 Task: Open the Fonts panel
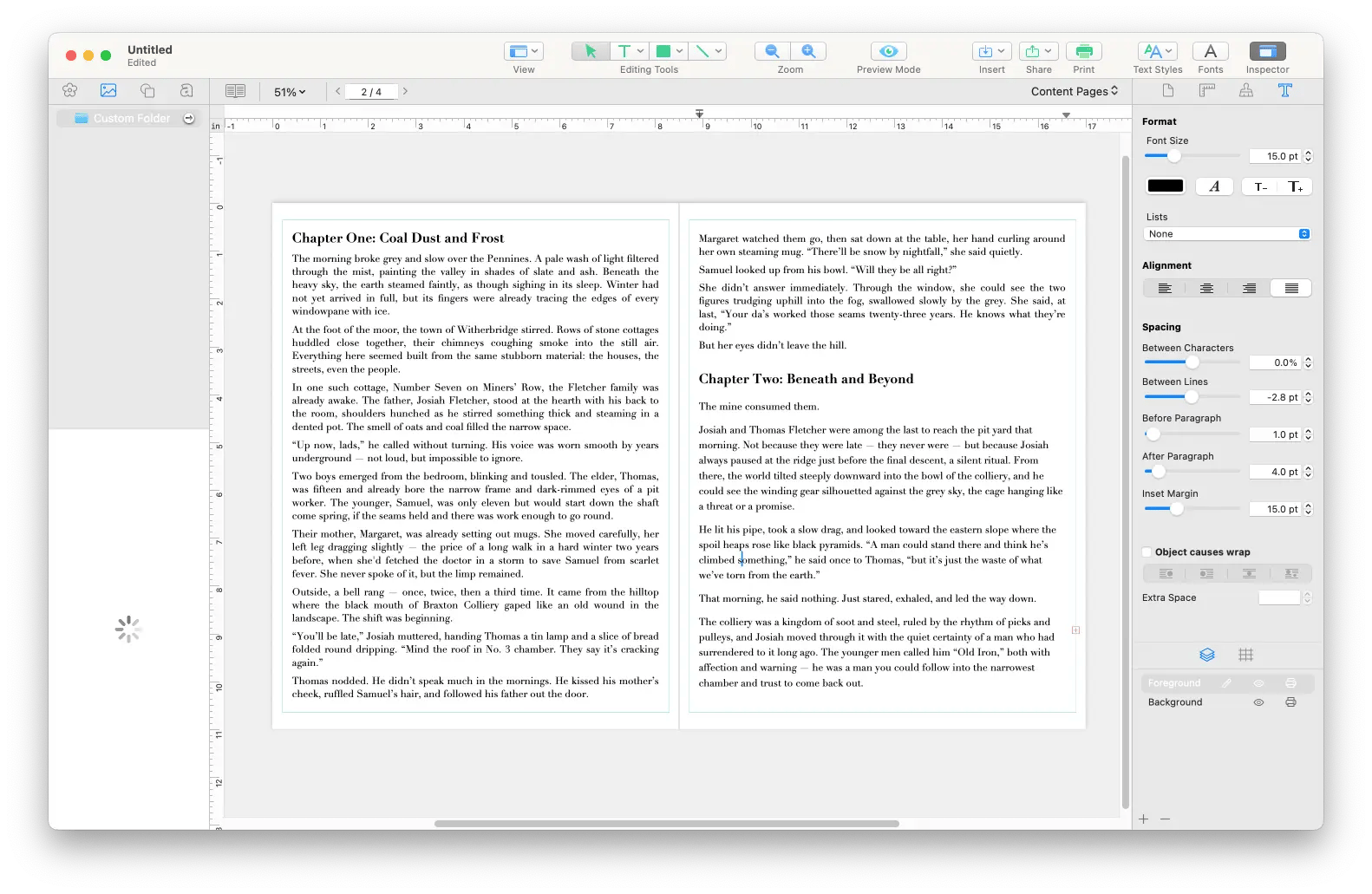1210,51
